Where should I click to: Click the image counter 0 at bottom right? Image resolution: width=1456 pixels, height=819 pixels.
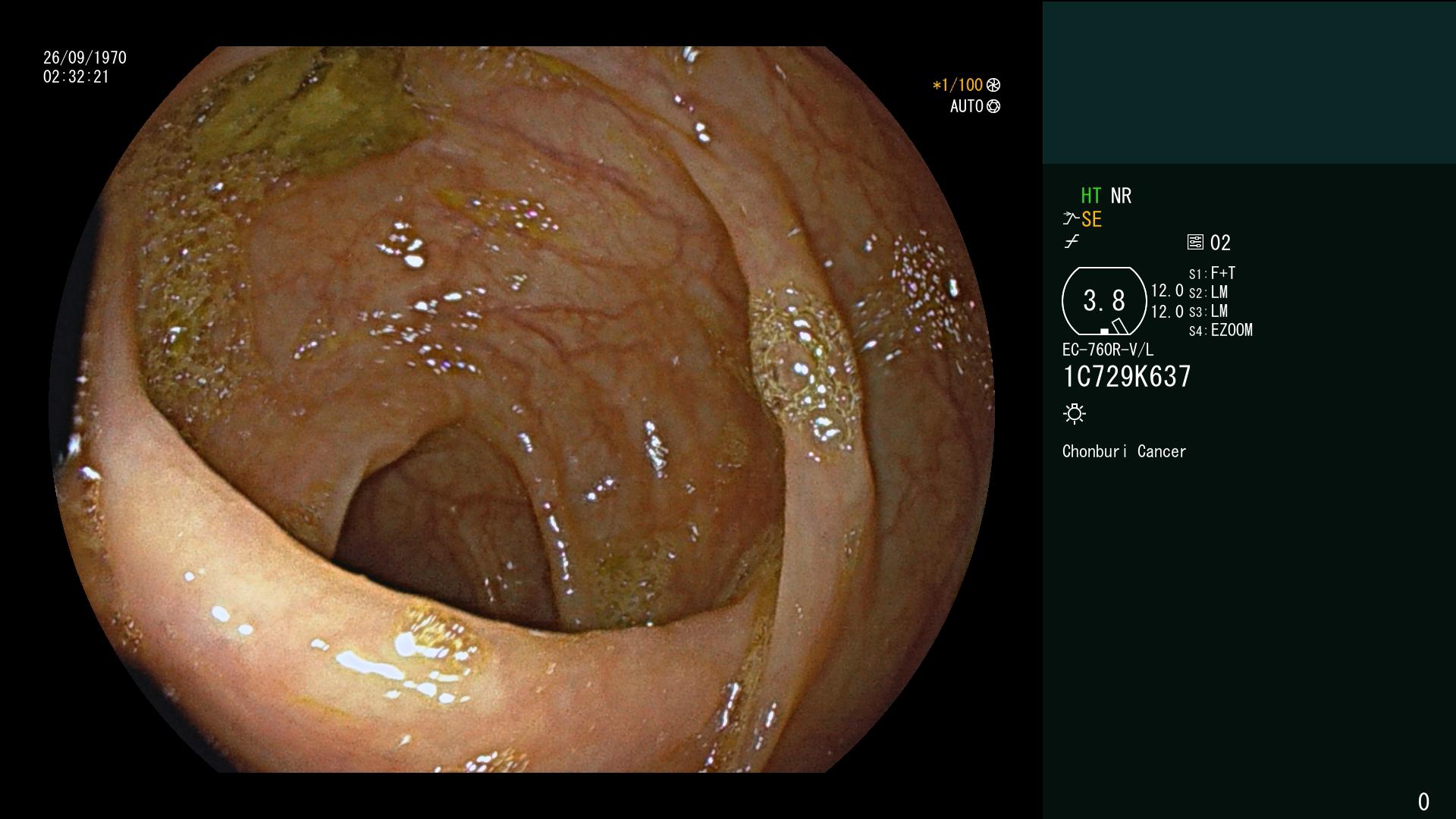(x=1423, y=802)
